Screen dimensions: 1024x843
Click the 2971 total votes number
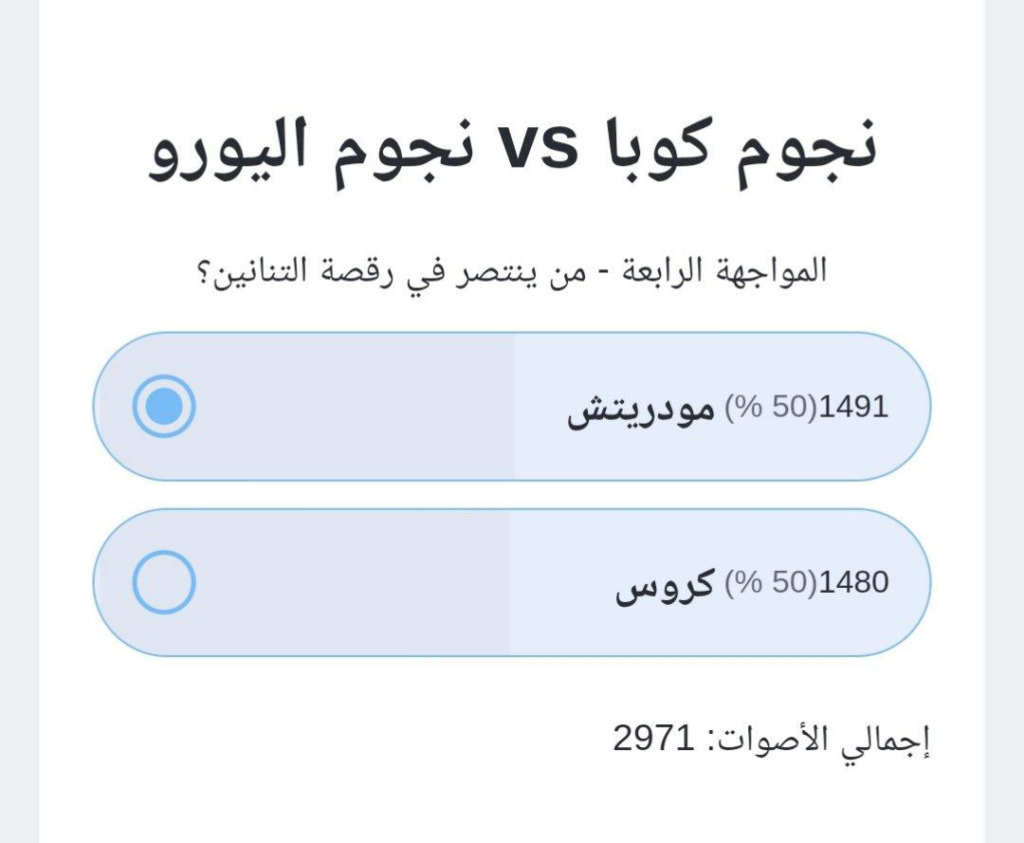coord(653,739)
